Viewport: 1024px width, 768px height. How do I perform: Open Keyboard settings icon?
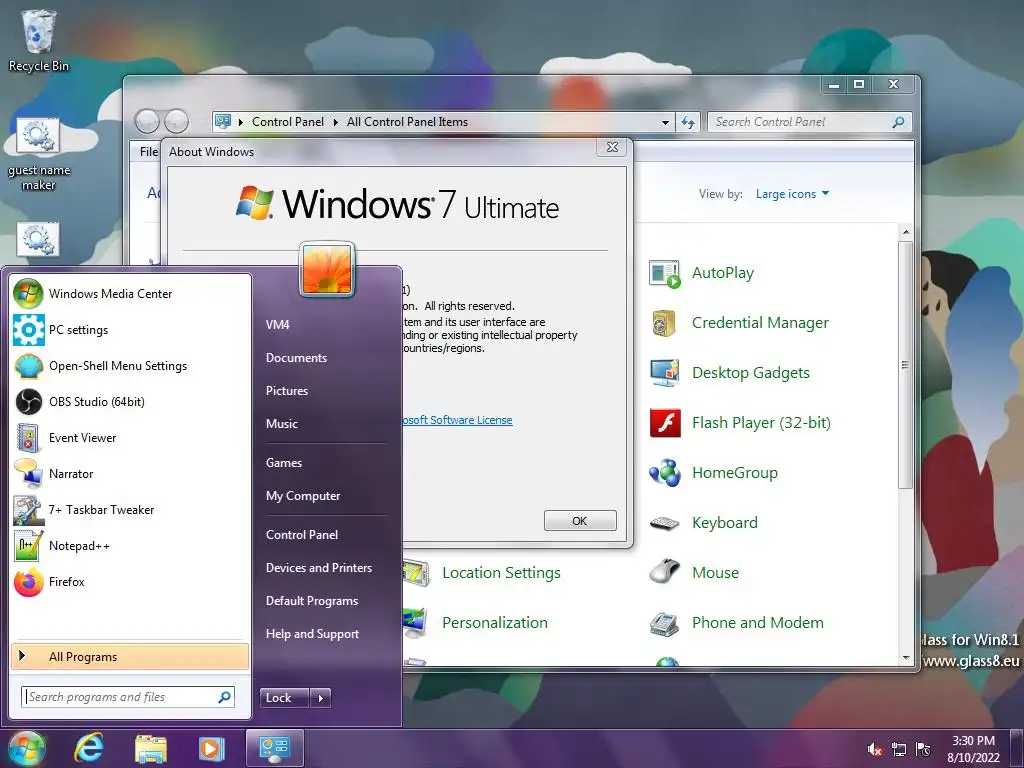click(x=664, y=523)
